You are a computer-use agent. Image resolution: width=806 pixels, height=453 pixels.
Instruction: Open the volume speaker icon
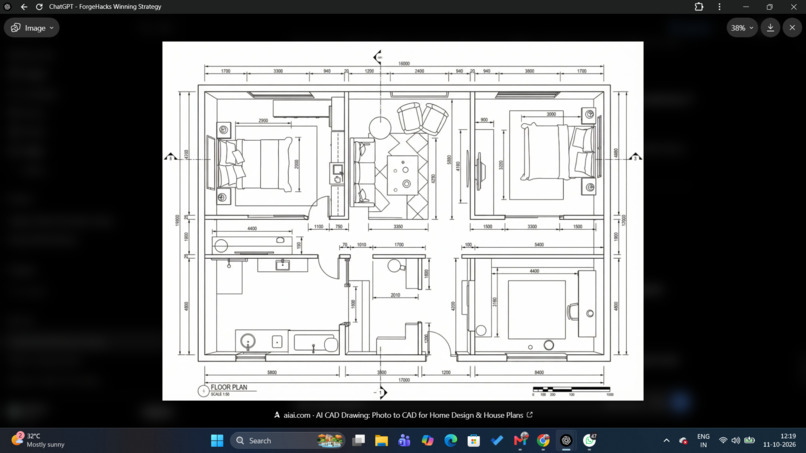(736, 441)
